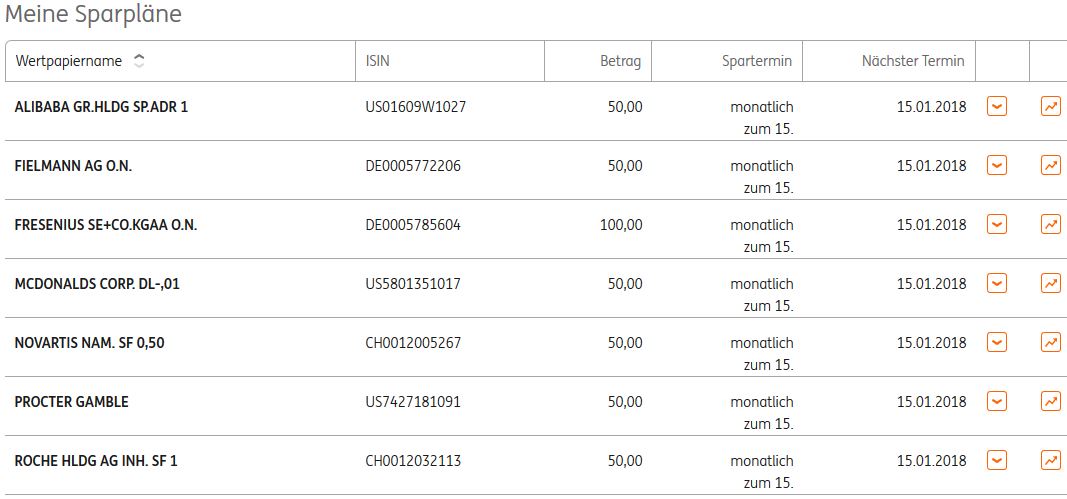View chart icon for PROCTER GAMBLE

point(1050,401)
